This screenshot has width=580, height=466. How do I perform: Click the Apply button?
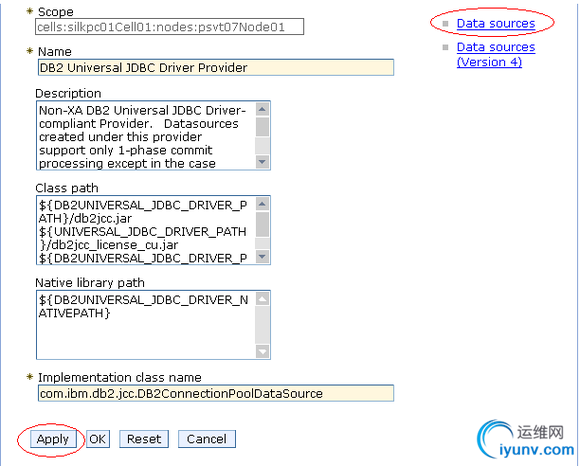click(53, 439)
